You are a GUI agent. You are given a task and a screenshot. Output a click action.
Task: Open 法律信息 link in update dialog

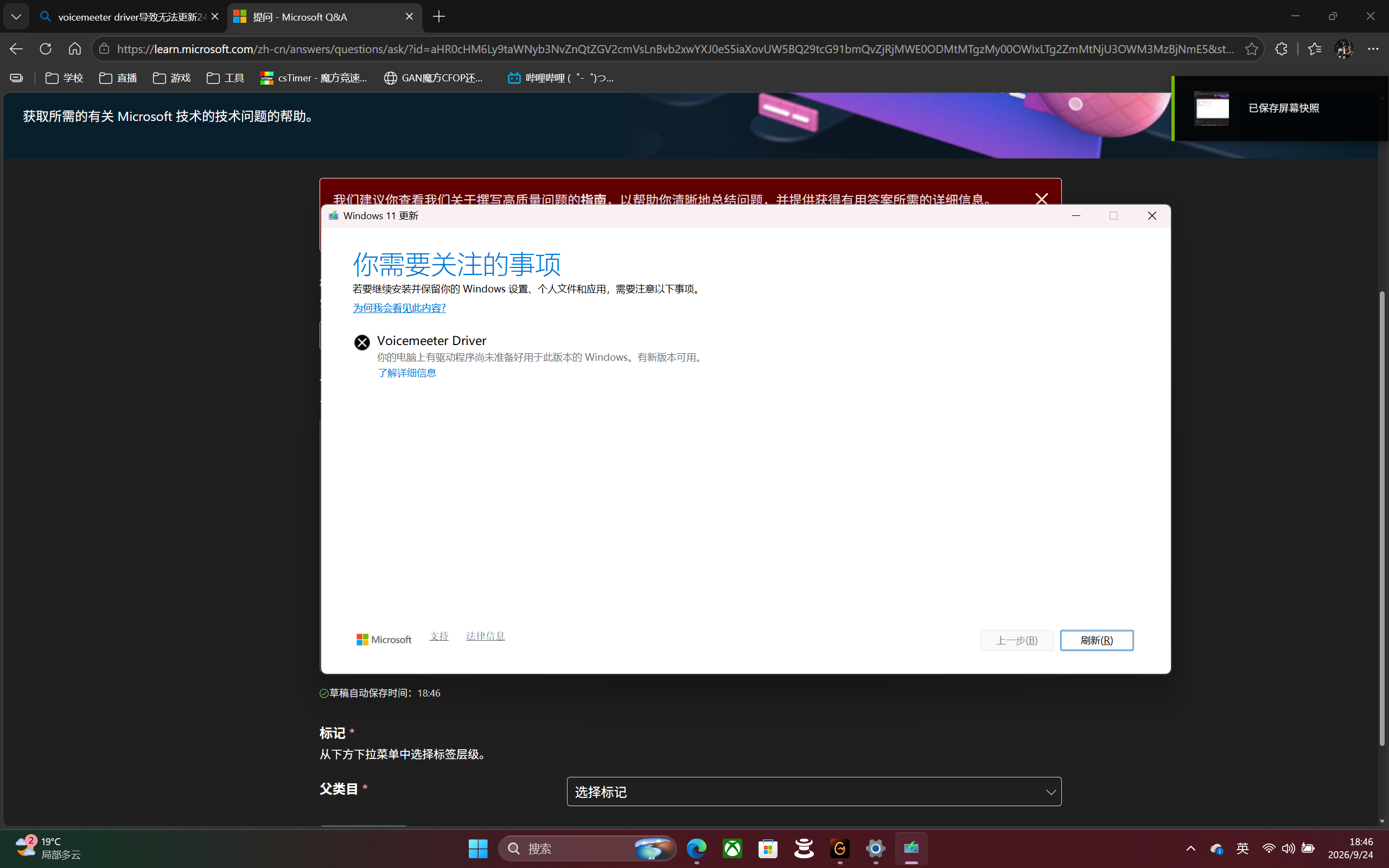pos(486,635)
